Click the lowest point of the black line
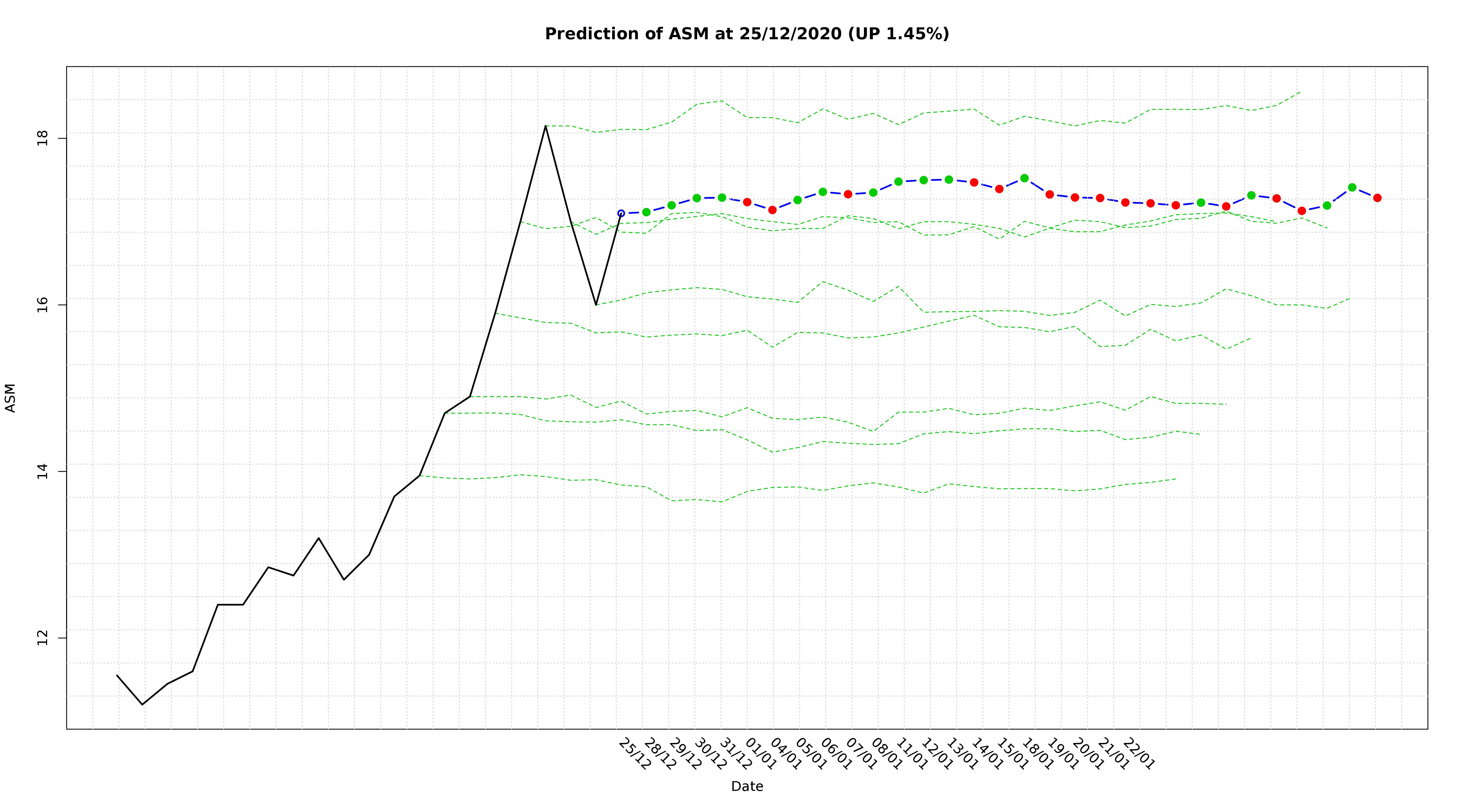1462x812 pixels. point(142,704)
